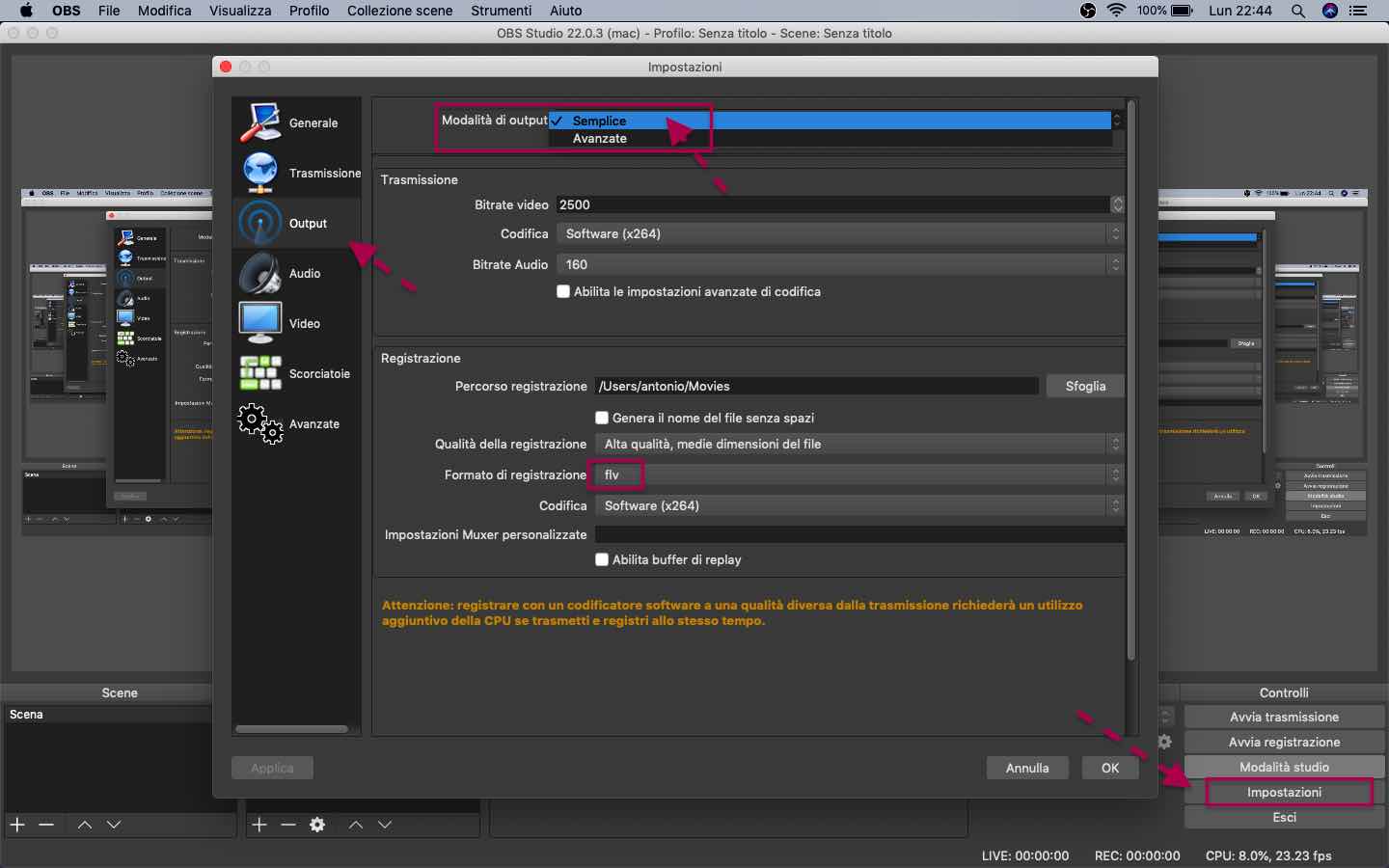Remove selected source with minus icon
The height and width of the screenshot is (868, 1389).
click(x=288, y=825)
